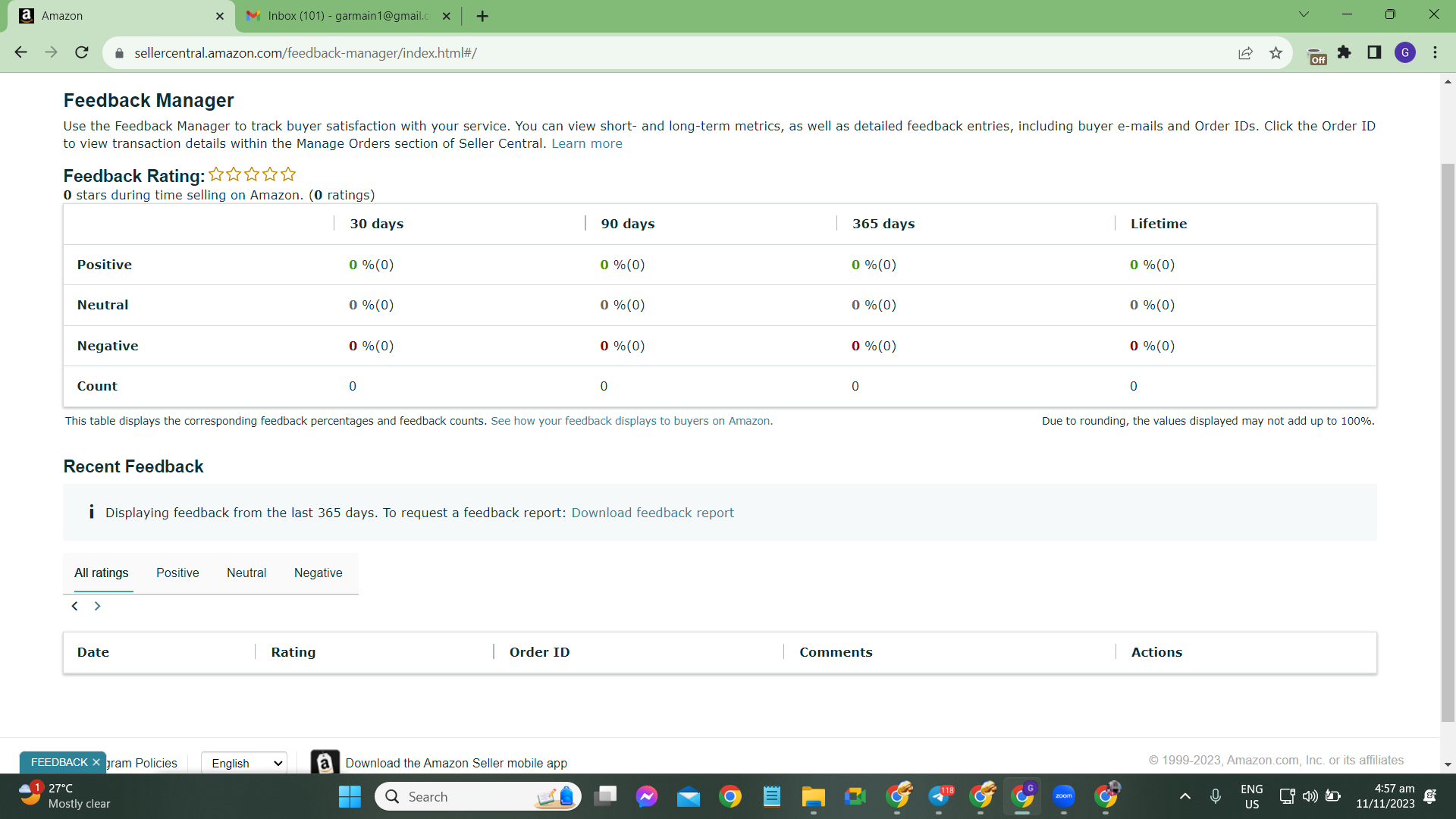Close the Amazon tab
The image size is (1456, 819).
coord(220,16)
